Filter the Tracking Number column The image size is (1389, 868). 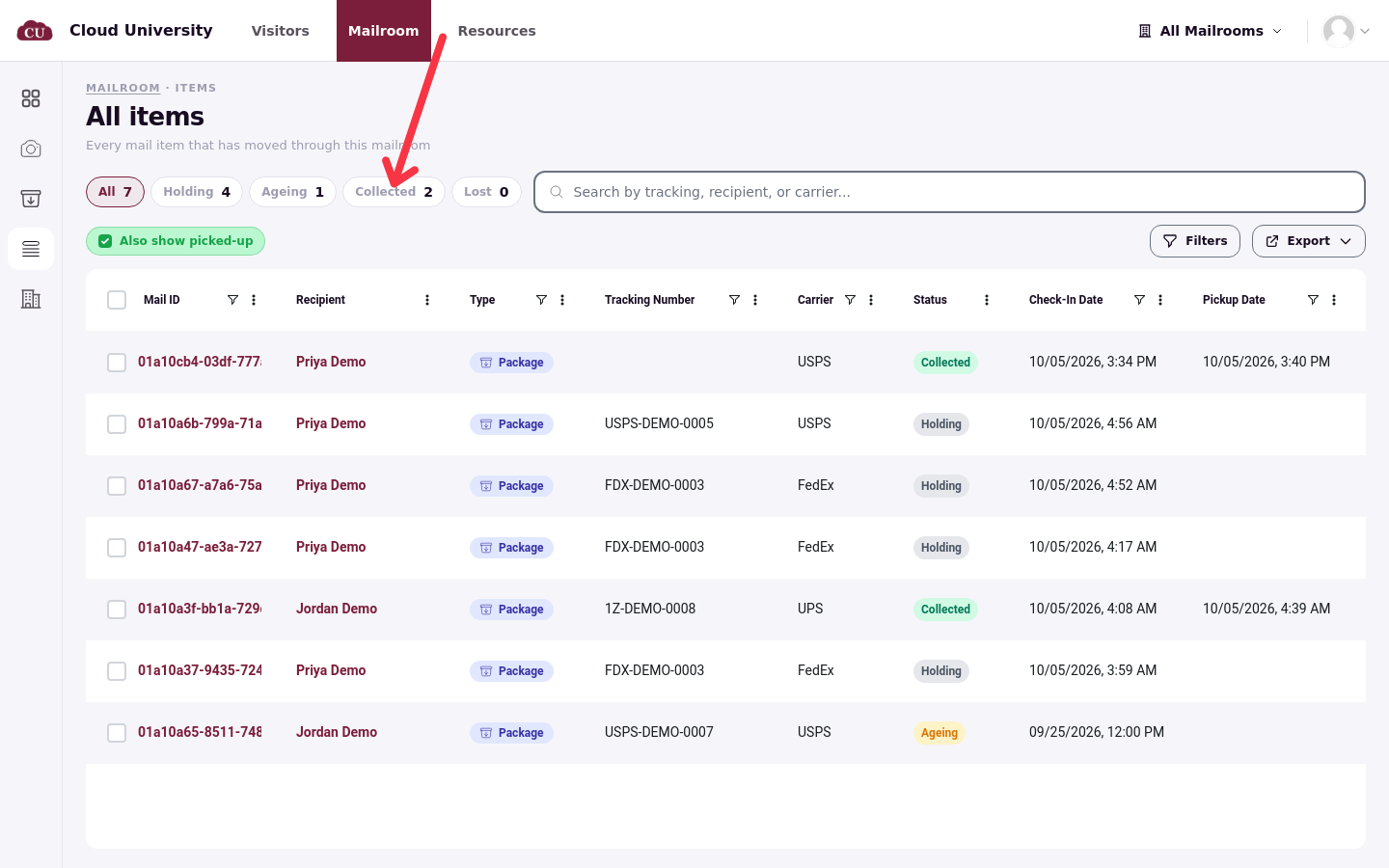click(x=734, y=300)
